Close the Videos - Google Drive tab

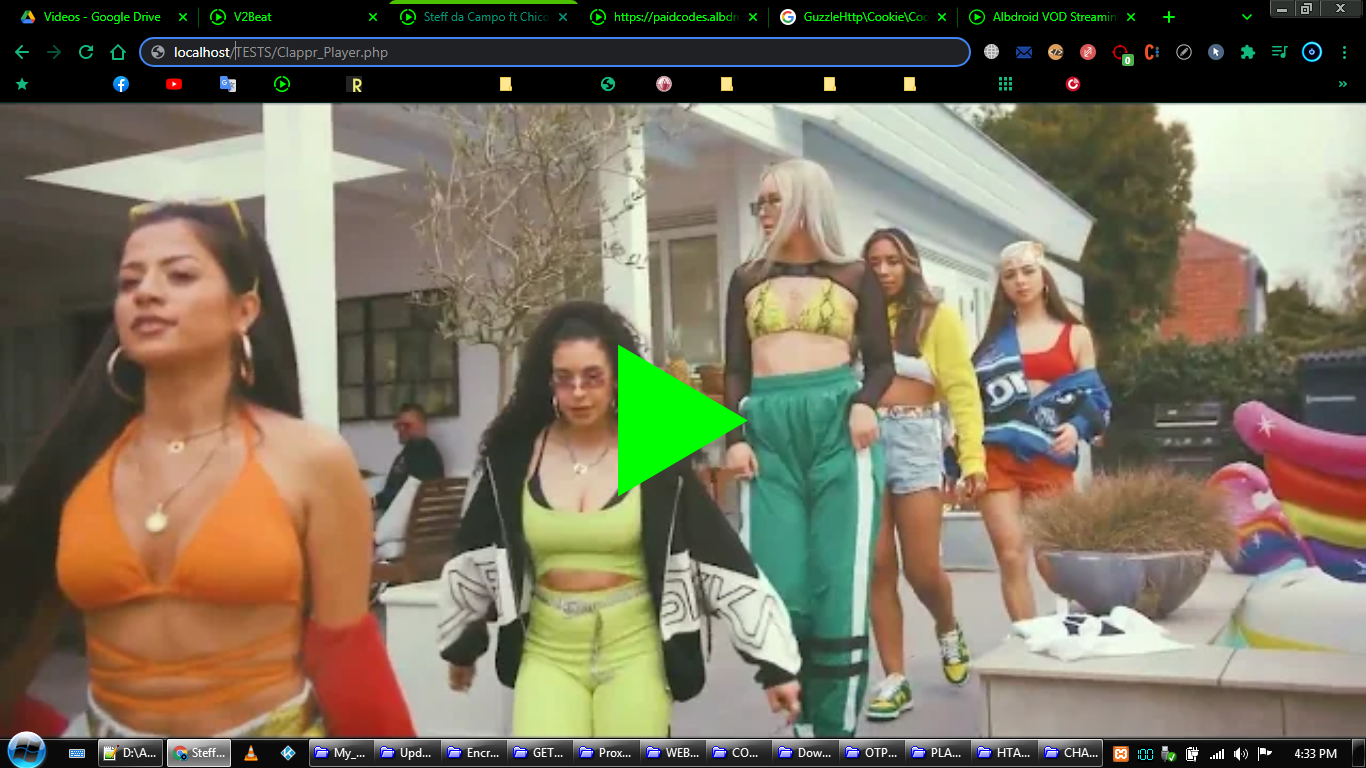(x=182, y=17)
